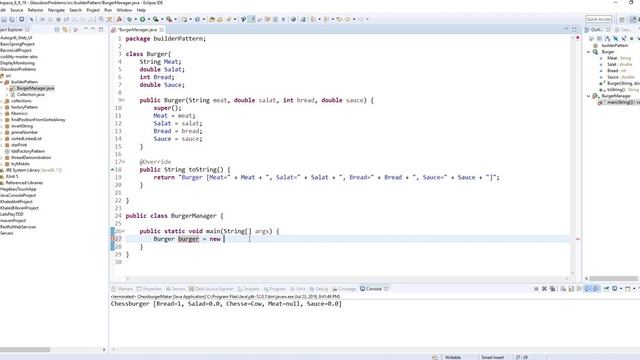This screenshot has height=360, width=640.
Task: Open the Source menu
Action: coord(16,10)
